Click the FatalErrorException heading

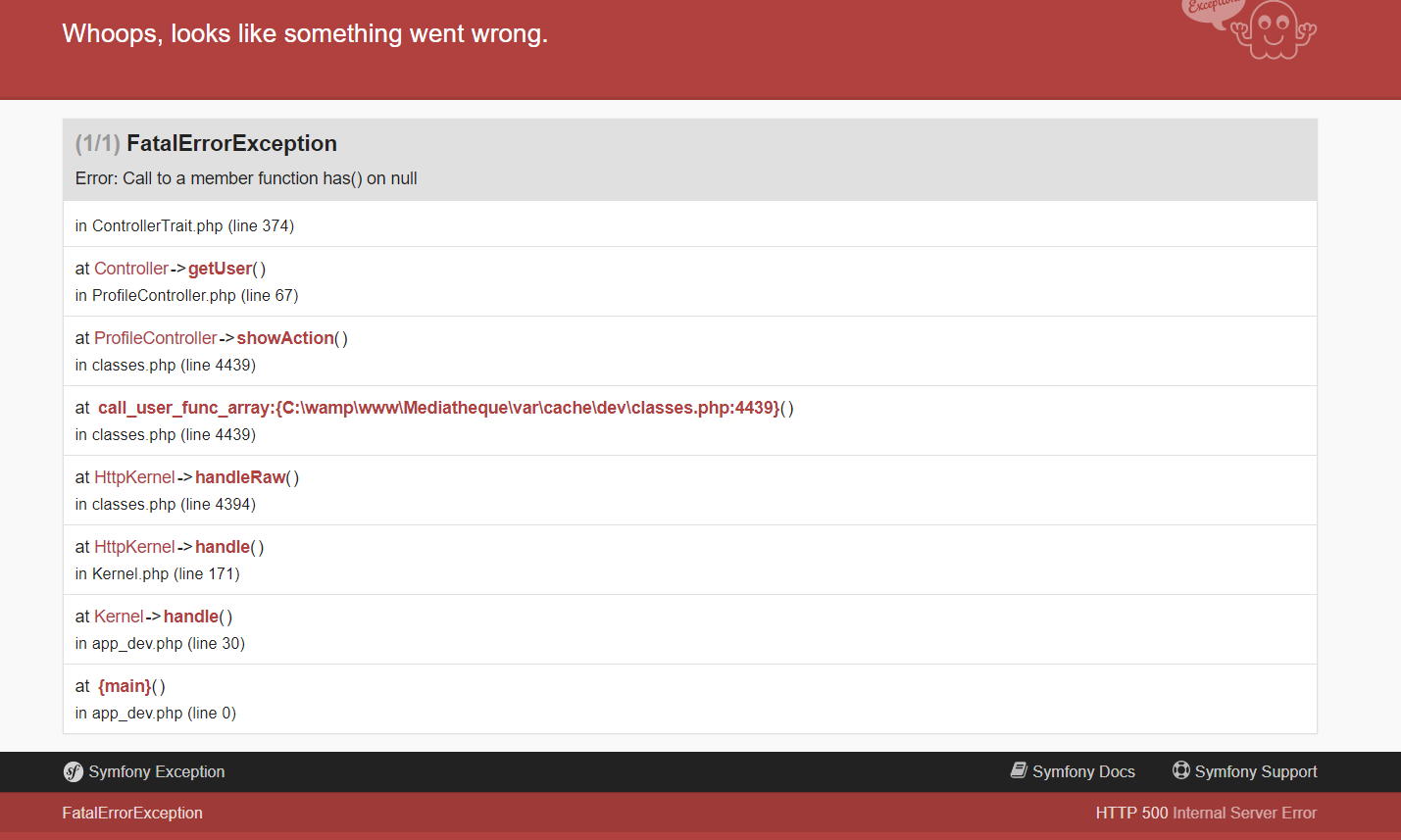[231, 143]
